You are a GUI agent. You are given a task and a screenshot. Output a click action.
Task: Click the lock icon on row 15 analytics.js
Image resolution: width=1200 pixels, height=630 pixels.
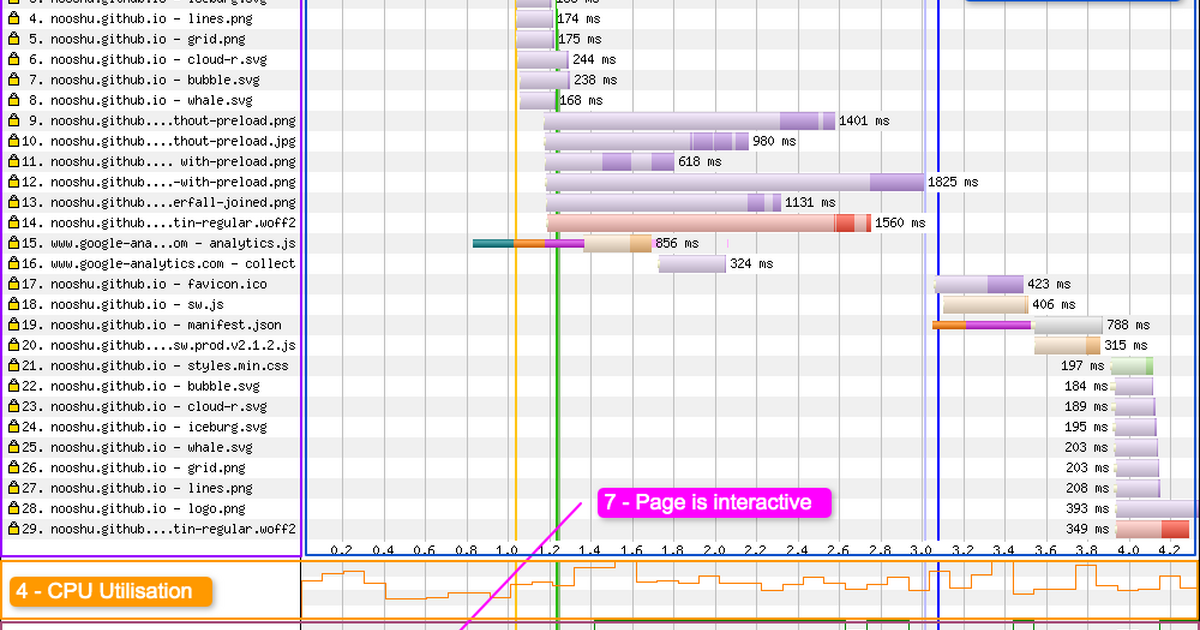tap(14, 243)
